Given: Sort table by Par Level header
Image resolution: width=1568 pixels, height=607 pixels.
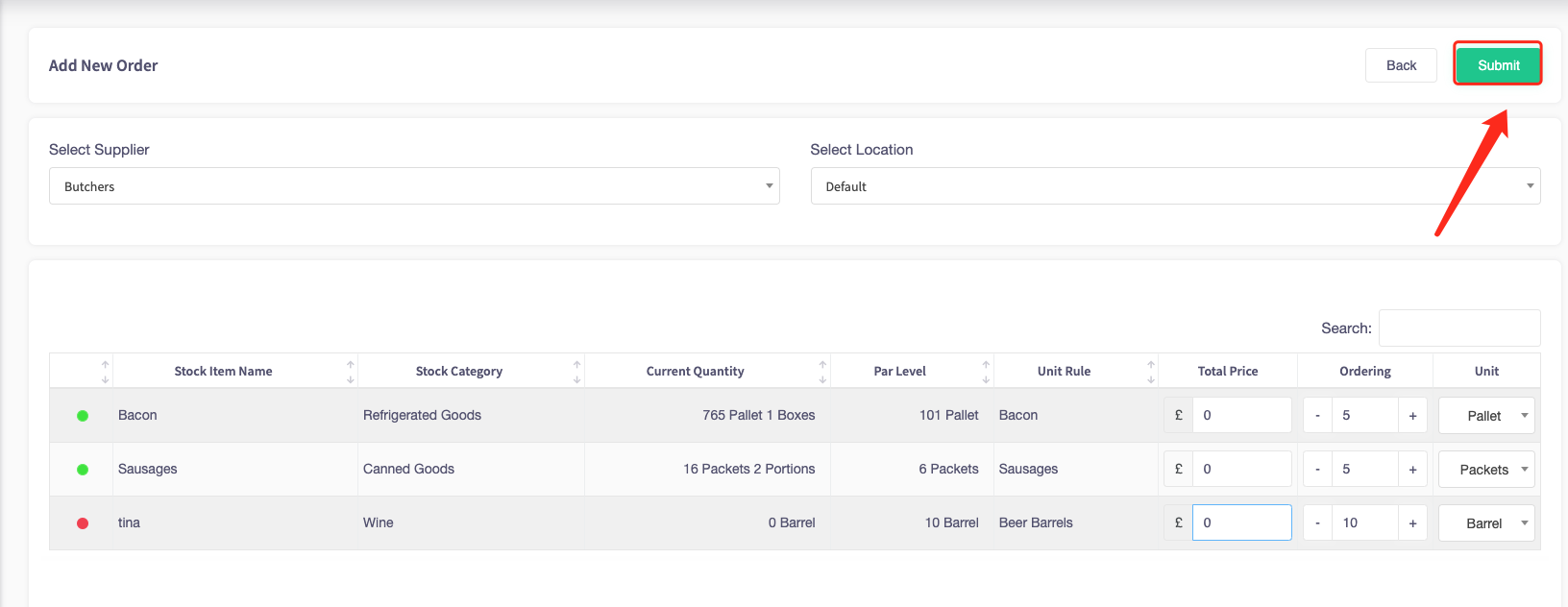Looking at the screenshot, I should coord(912,372).
